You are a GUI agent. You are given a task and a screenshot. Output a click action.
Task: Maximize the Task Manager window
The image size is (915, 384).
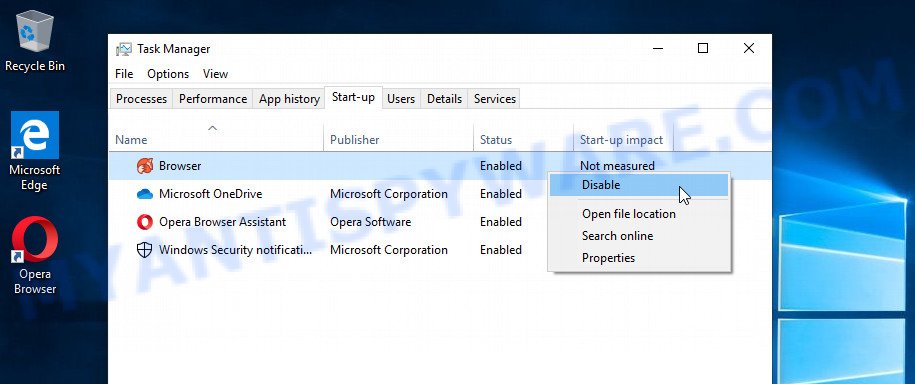click(703, 48)
